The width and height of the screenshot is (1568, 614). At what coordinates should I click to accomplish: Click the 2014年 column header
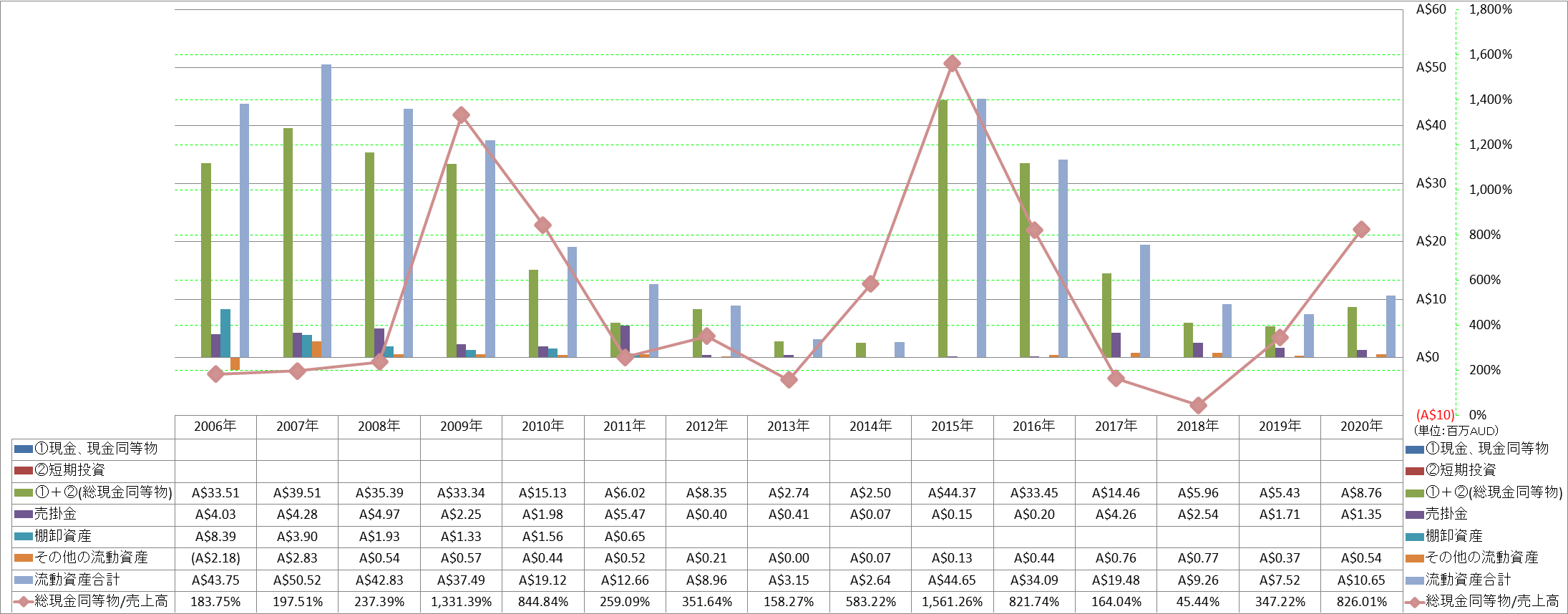(x=870, y=427)
